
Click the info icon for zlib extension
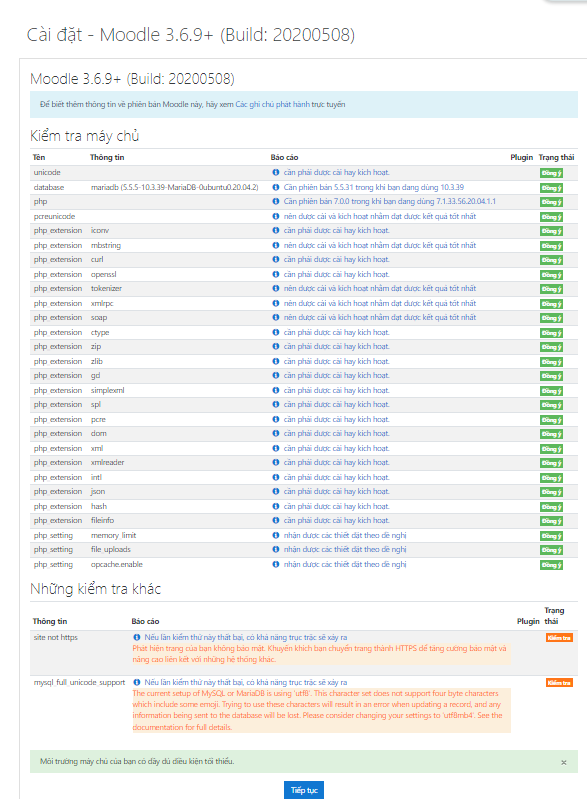pyautogui.click(x=276, y=361)
